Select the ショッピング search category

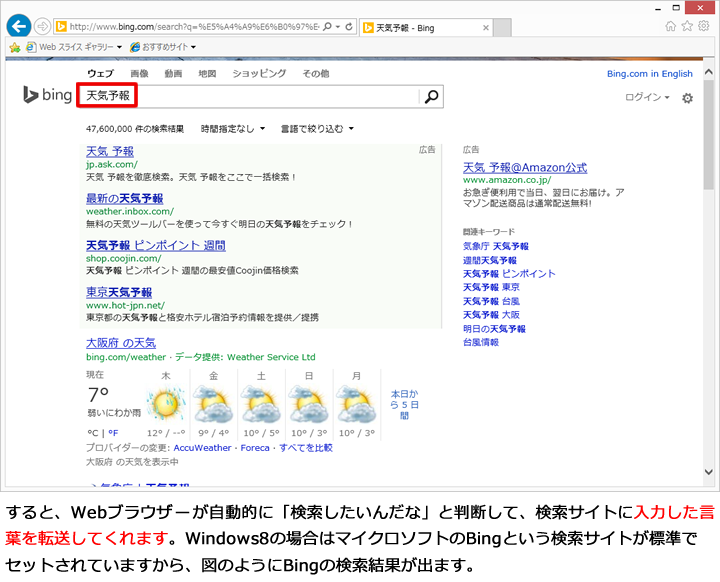coord(259,73)
